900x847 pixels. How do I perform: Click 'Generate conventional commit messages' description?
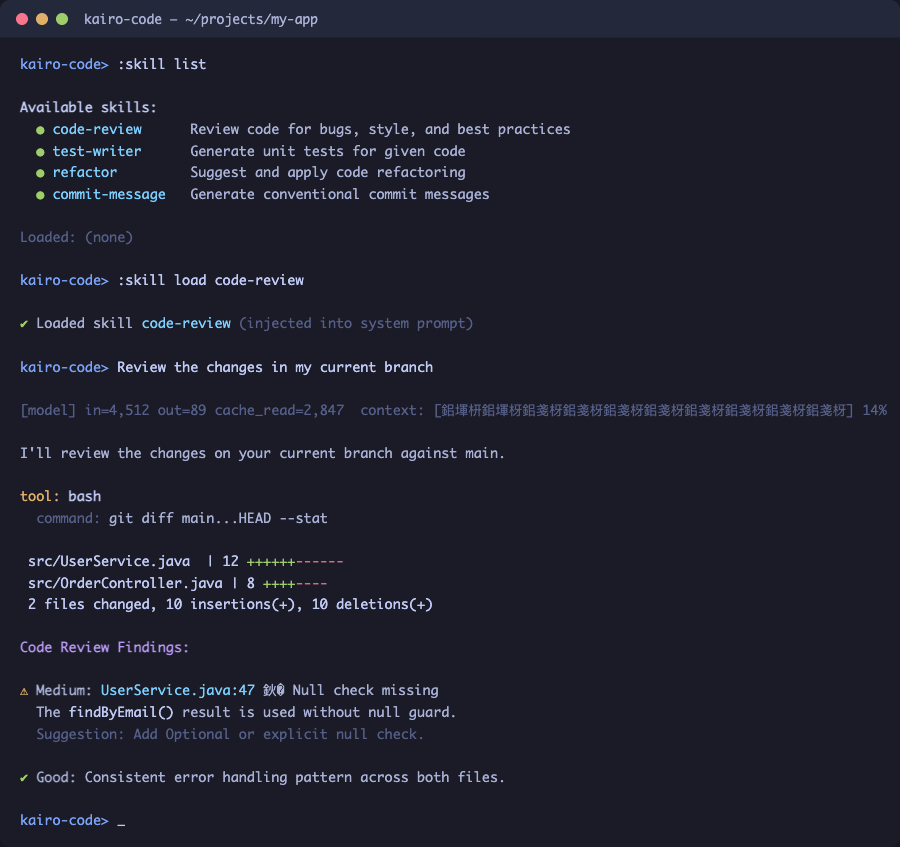(340, 194)
